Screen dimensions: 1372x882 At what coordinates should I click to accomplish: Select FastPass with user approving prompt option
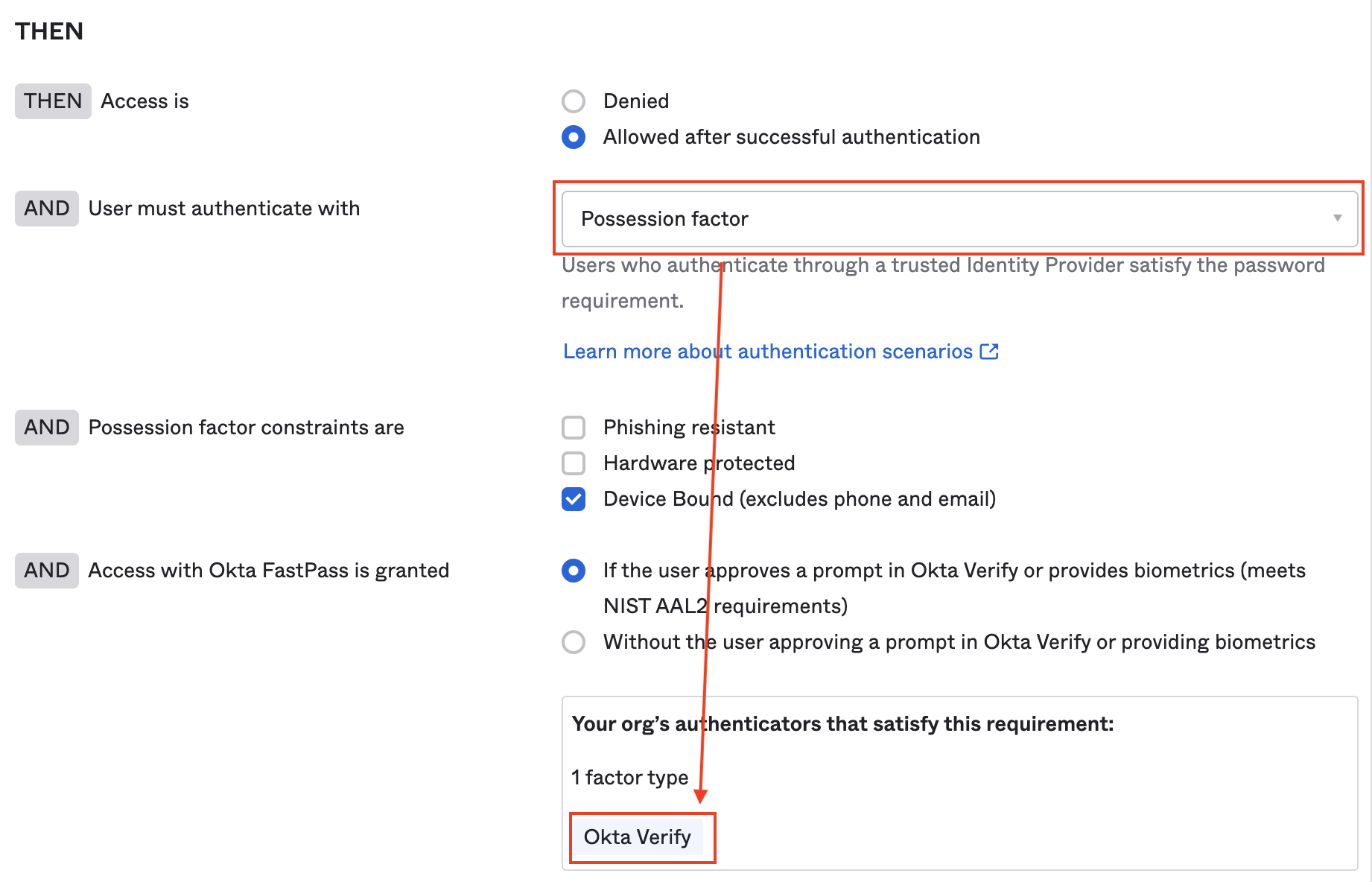pos(574,571)
